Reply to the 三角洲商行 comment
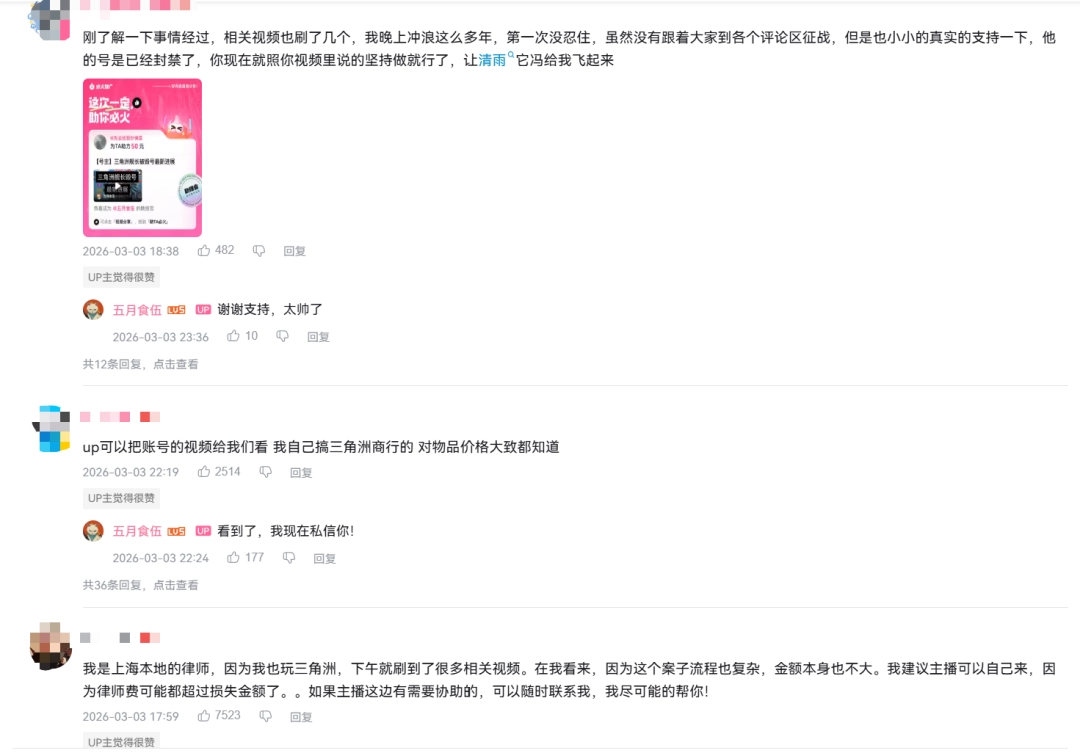The height and width of the screenshot is (753, 1080). pyautogui.click(x=301, y=473)
